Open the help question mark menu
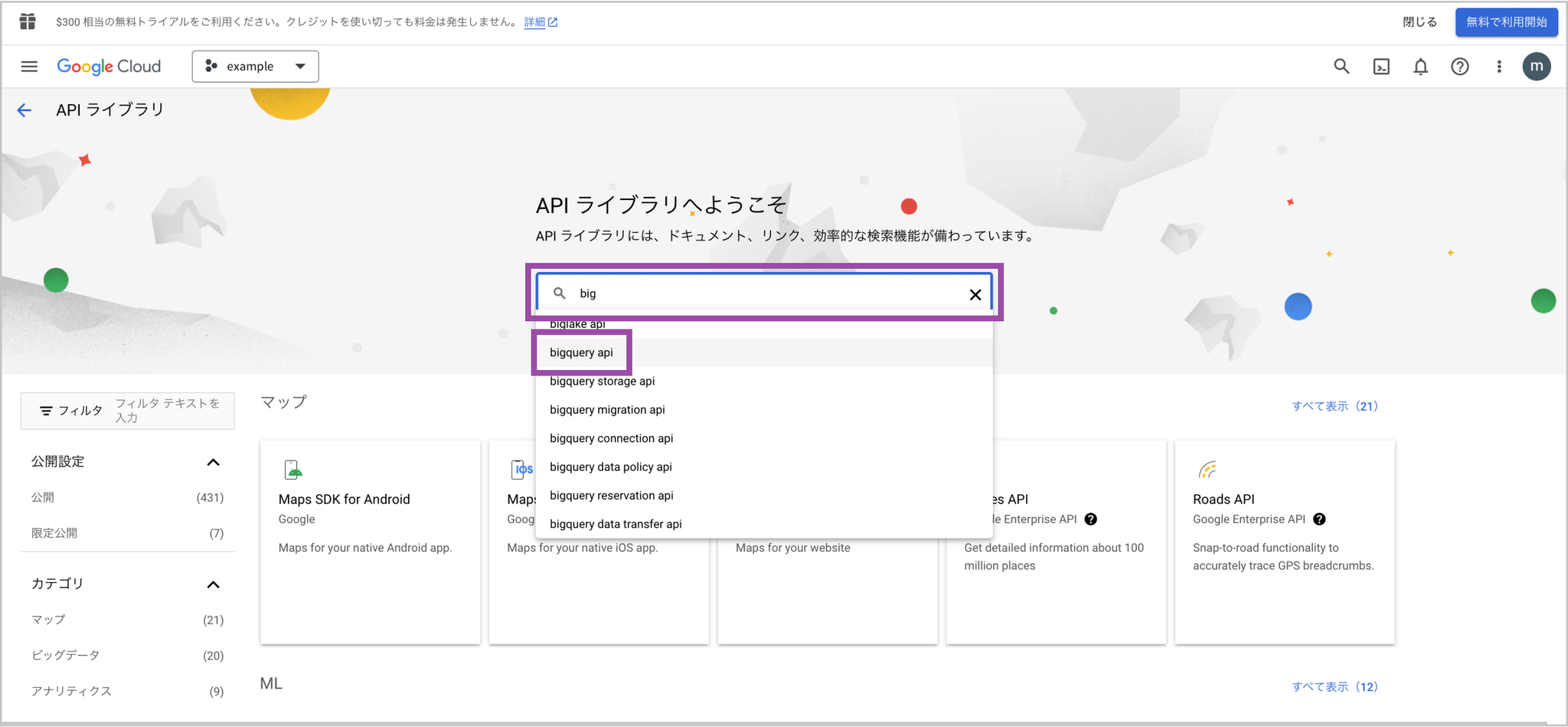This screenshot has height=727, width=1568. pos(1460,67)
